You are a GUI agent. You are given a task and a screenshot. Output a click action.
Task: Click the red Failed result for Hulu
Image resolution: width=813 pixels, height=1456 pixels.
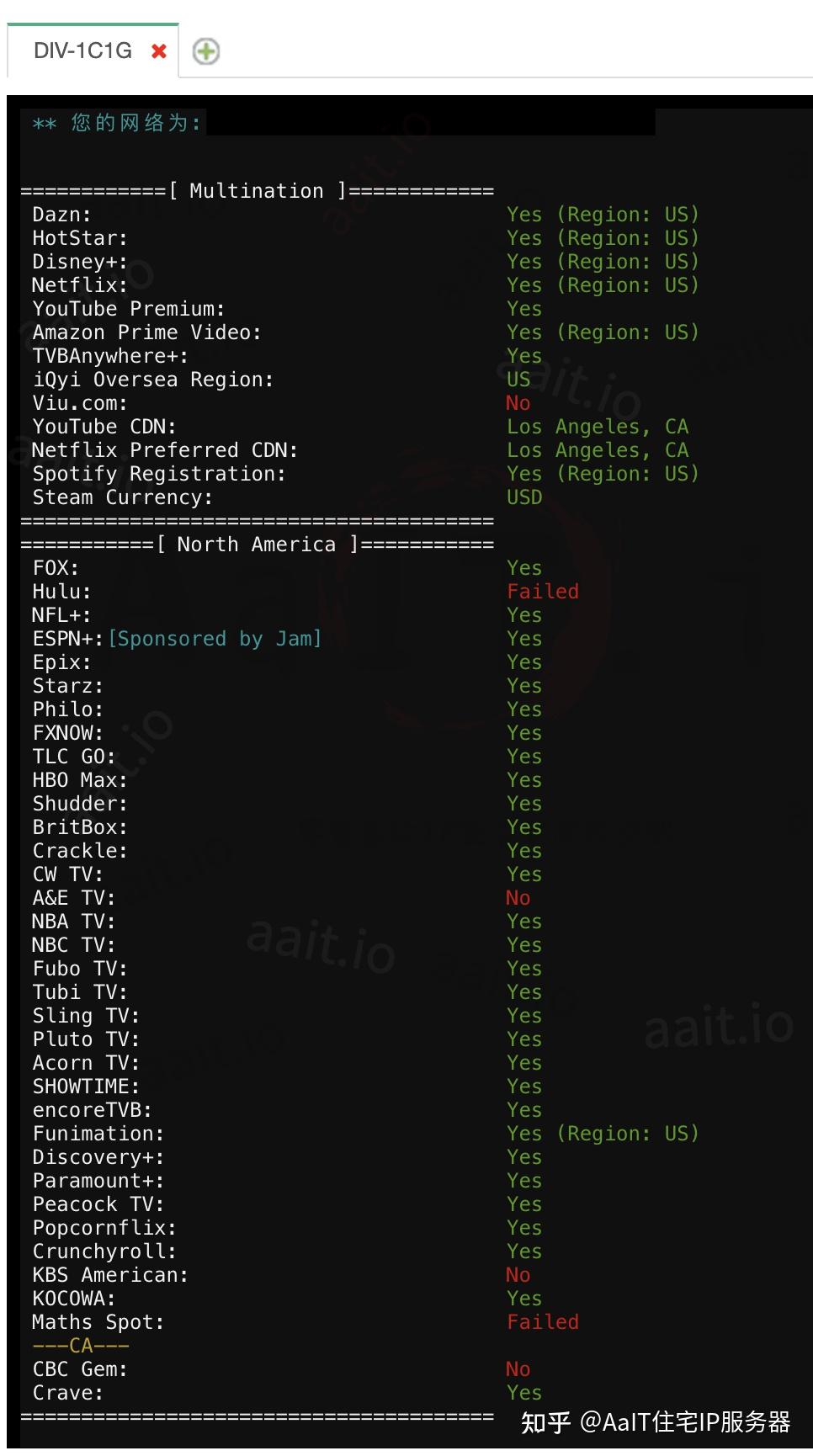[542, 592]
